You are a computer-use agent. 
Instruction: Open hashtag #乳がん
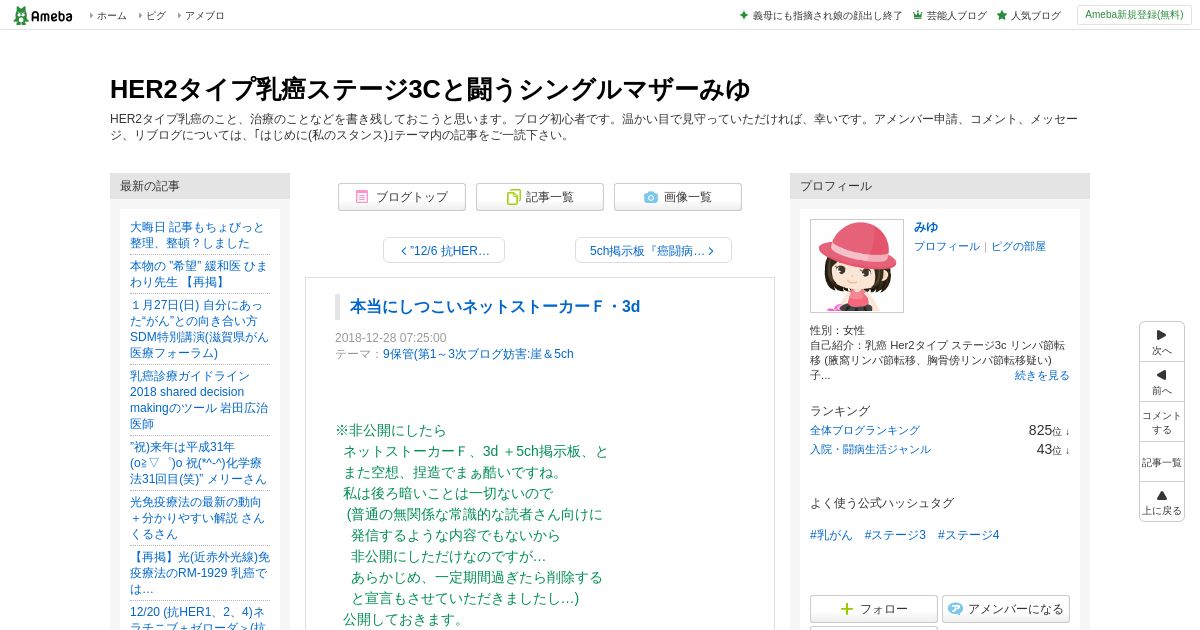point(831,535)
